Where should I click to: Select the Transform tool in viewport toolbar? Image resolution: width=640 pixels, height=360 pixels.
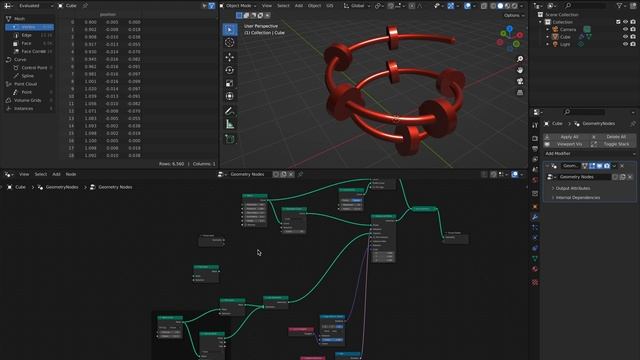coord(229,96)
